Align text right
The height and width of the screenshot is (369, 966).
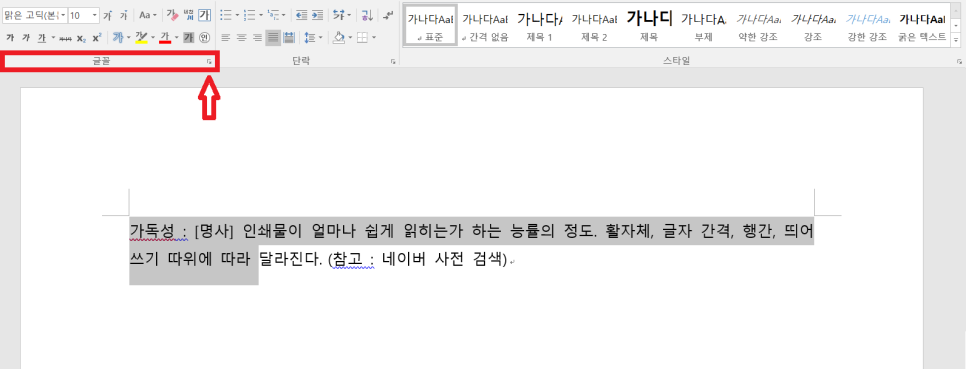(x=258, y=38)
